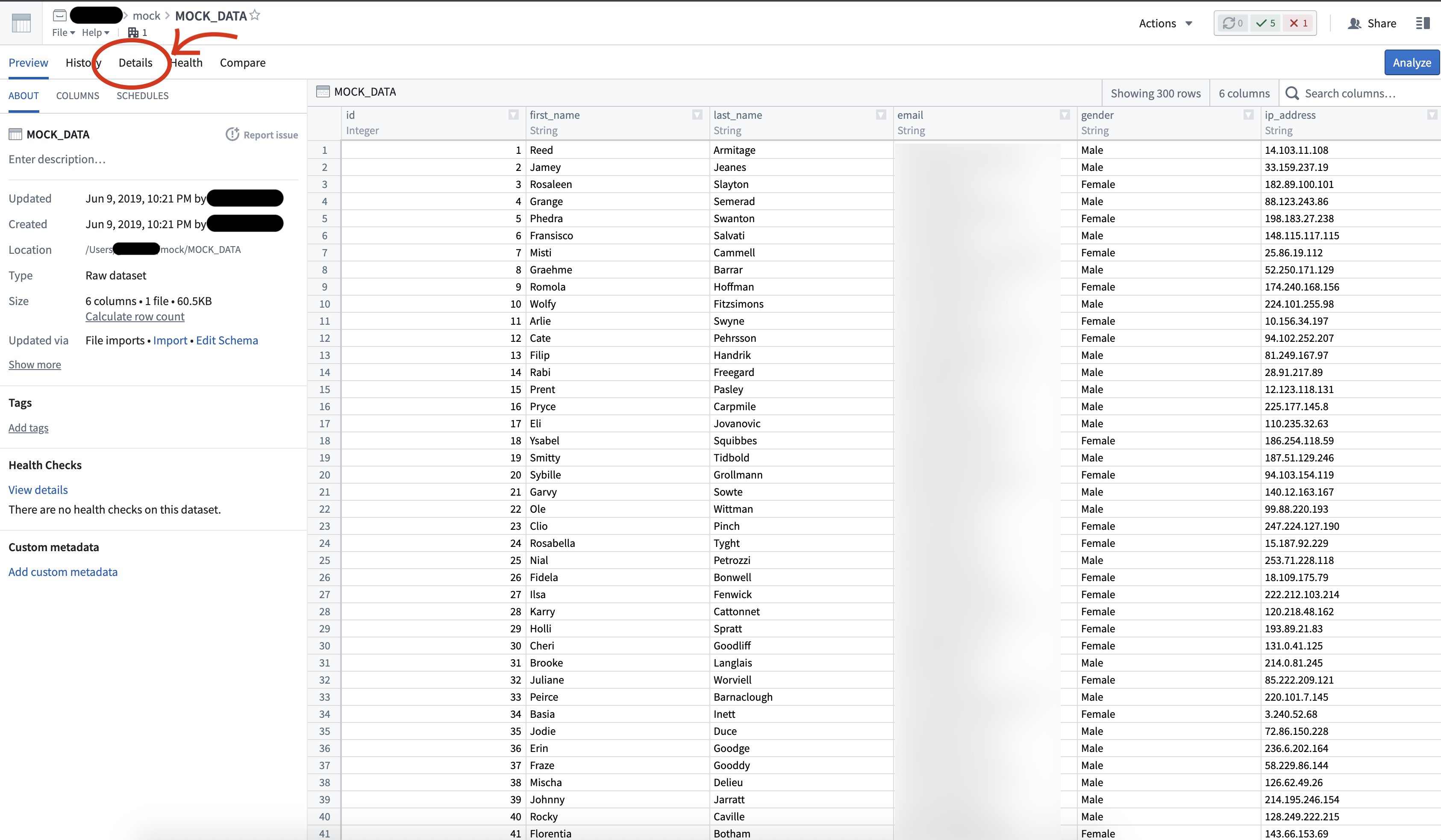The height and width of the screenshot is (840, 1441).
Task: Click the Enter description field
Action: 57,159
